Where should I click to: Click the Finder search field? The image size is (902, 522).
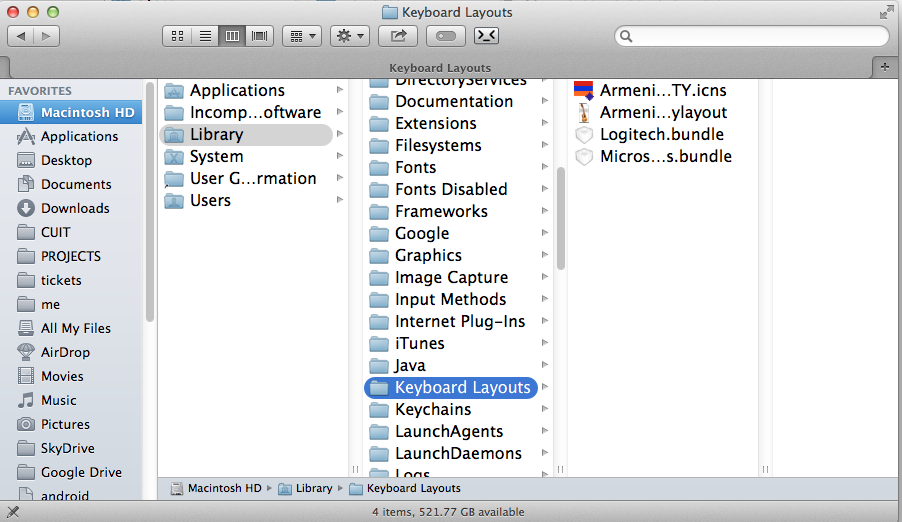click(752, 36)
